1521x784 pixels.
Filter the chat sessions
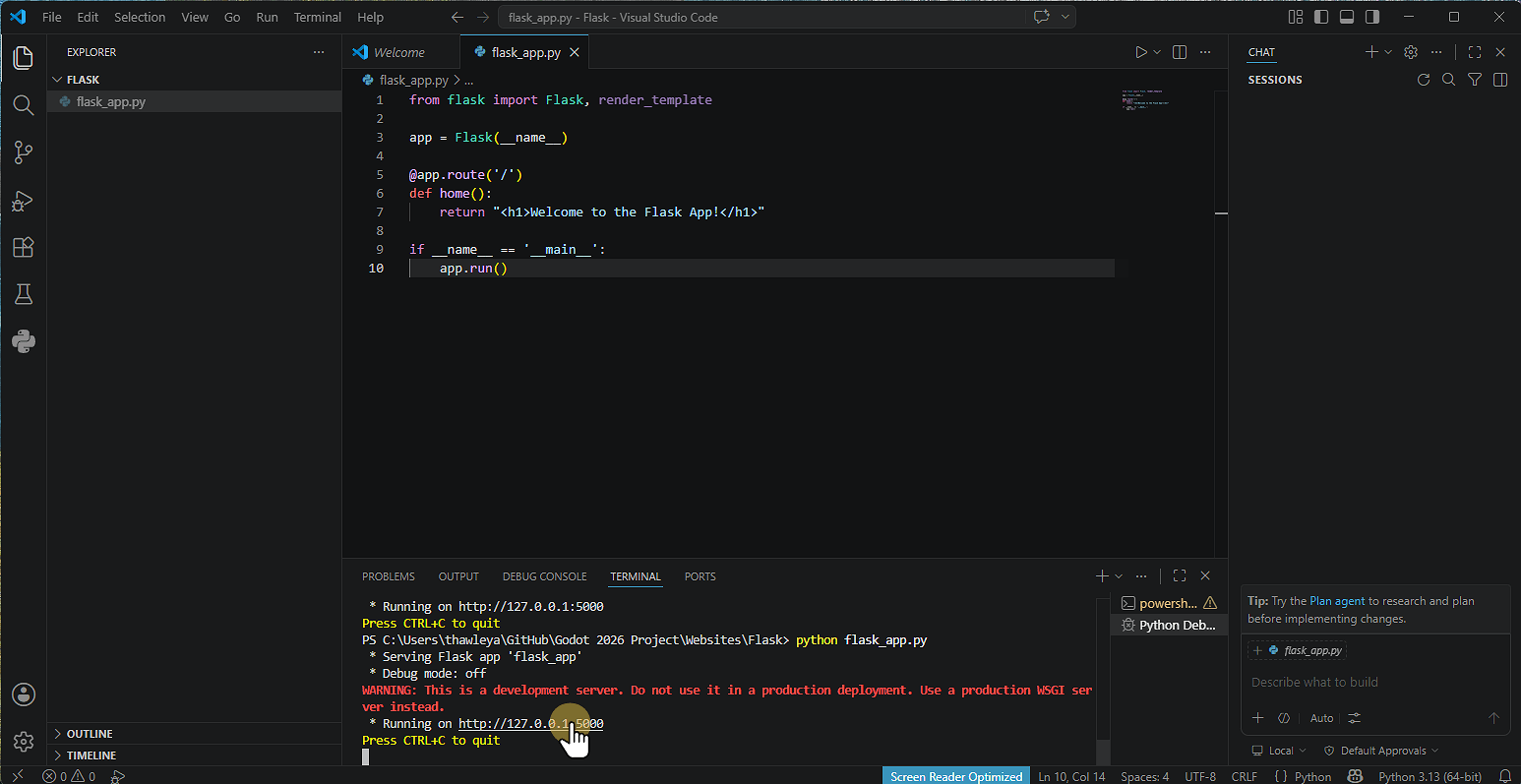pos(1475,80)
